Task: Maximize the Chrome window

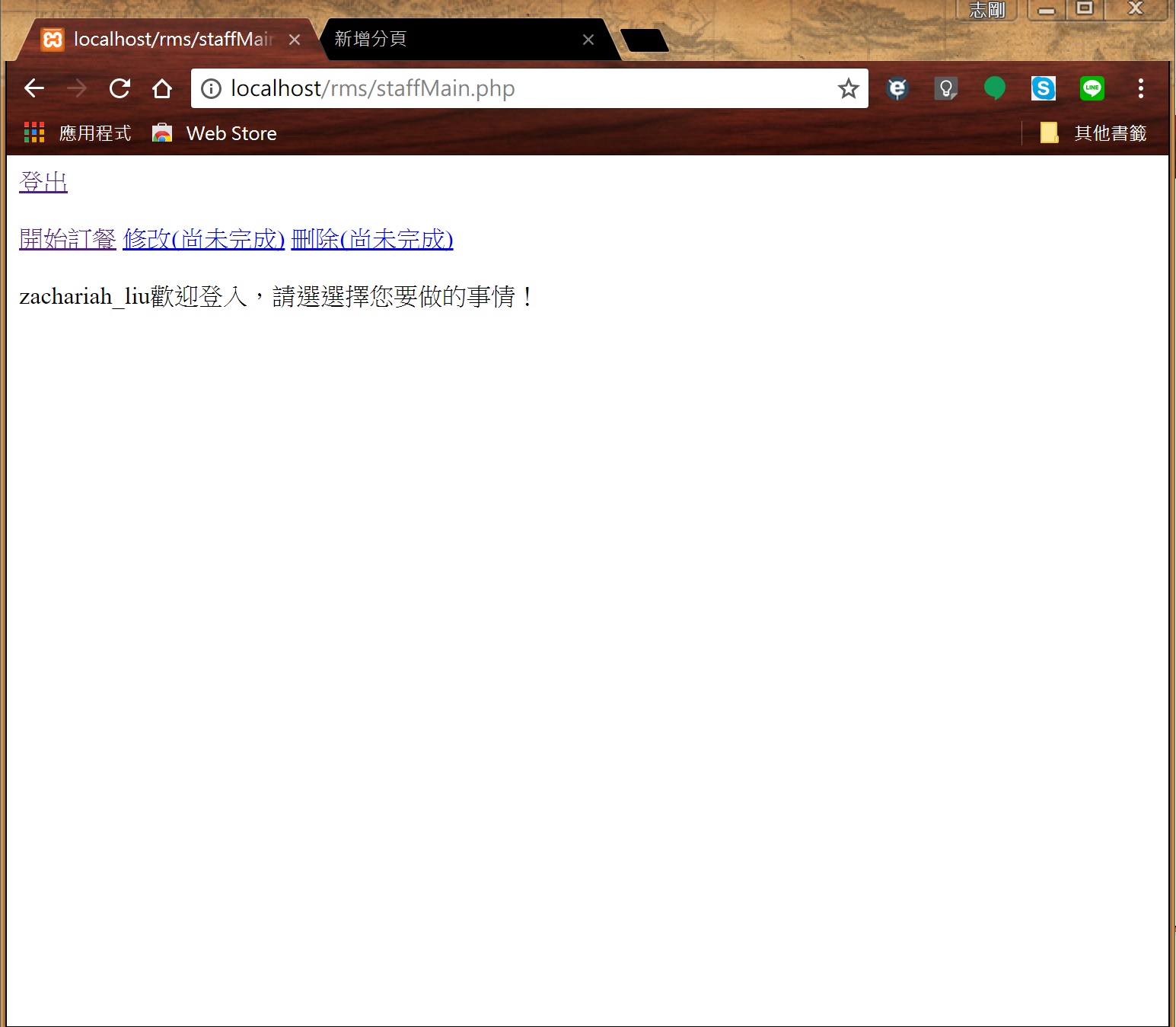Action: coord(1085,9)
